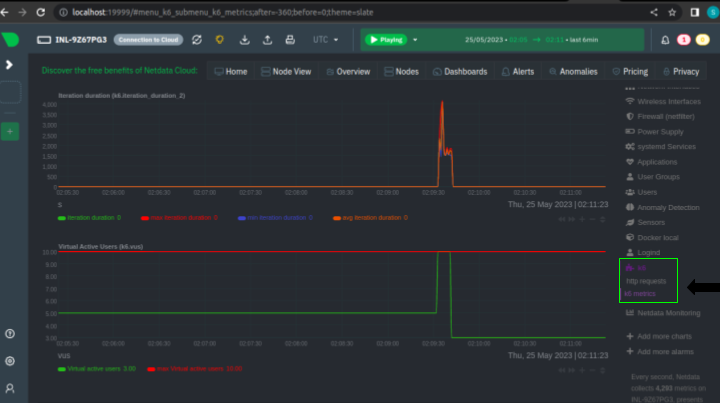This screenshot has width=720, height=403.
Task: Click the shield protection icon
Action: click(219, 40)
